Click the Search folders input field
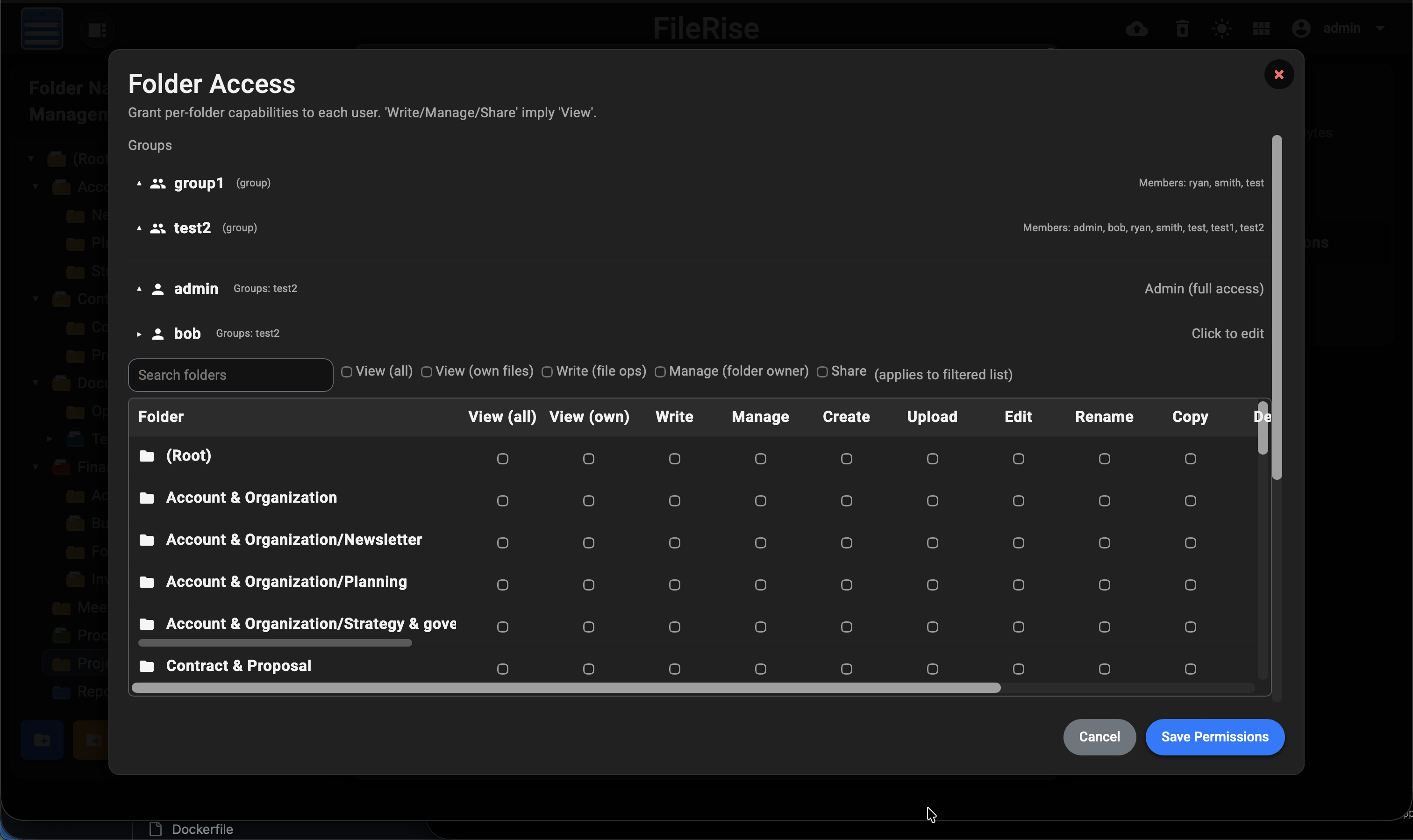The image size is (1413, 840). [x=230, y=375]
